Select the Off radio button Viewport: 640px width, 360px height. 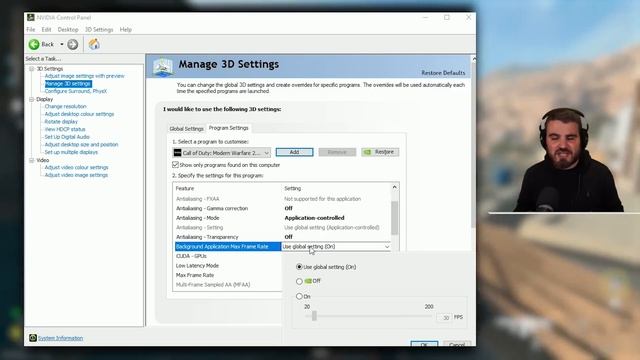tap(299, 281)
